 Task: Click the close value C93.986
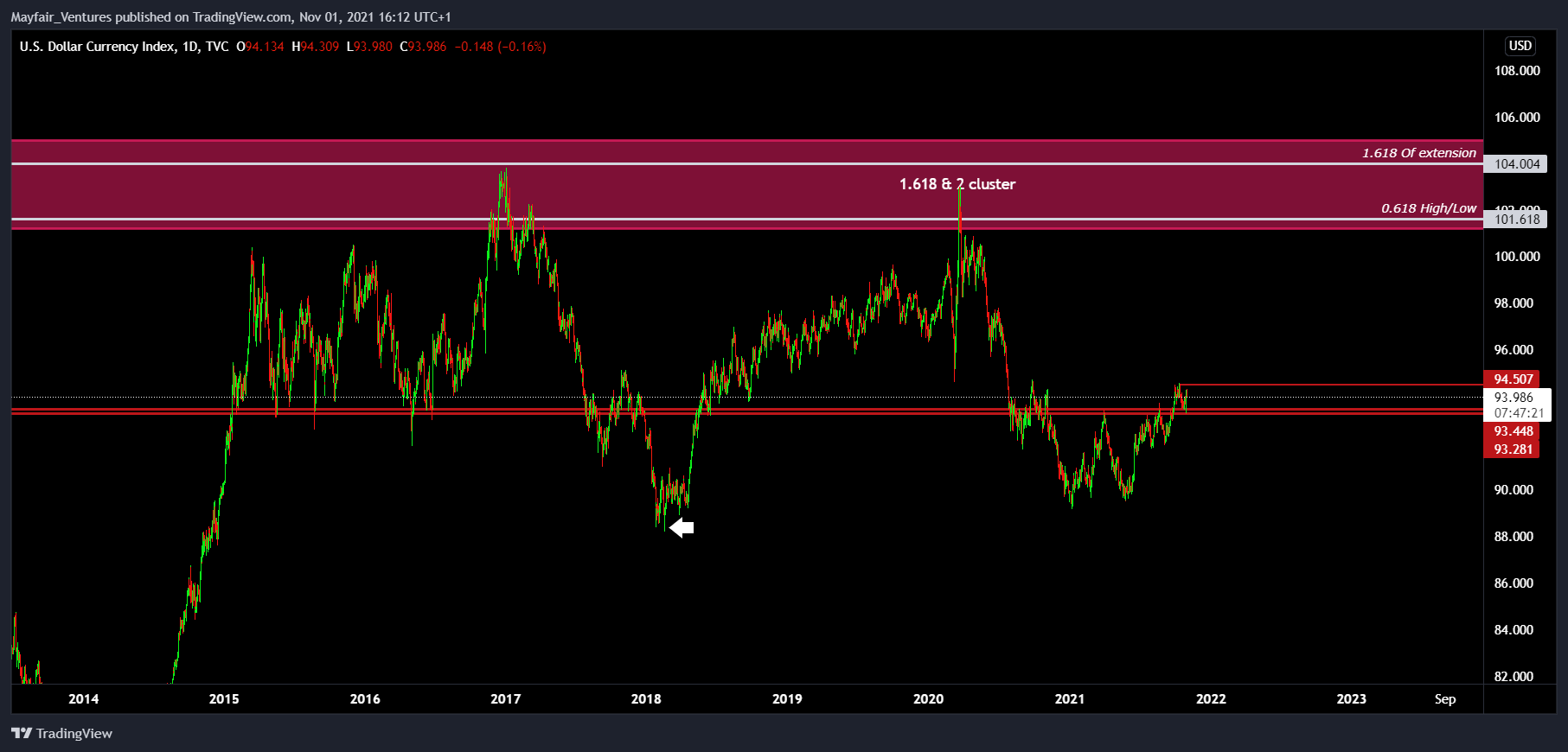point(423,47)
